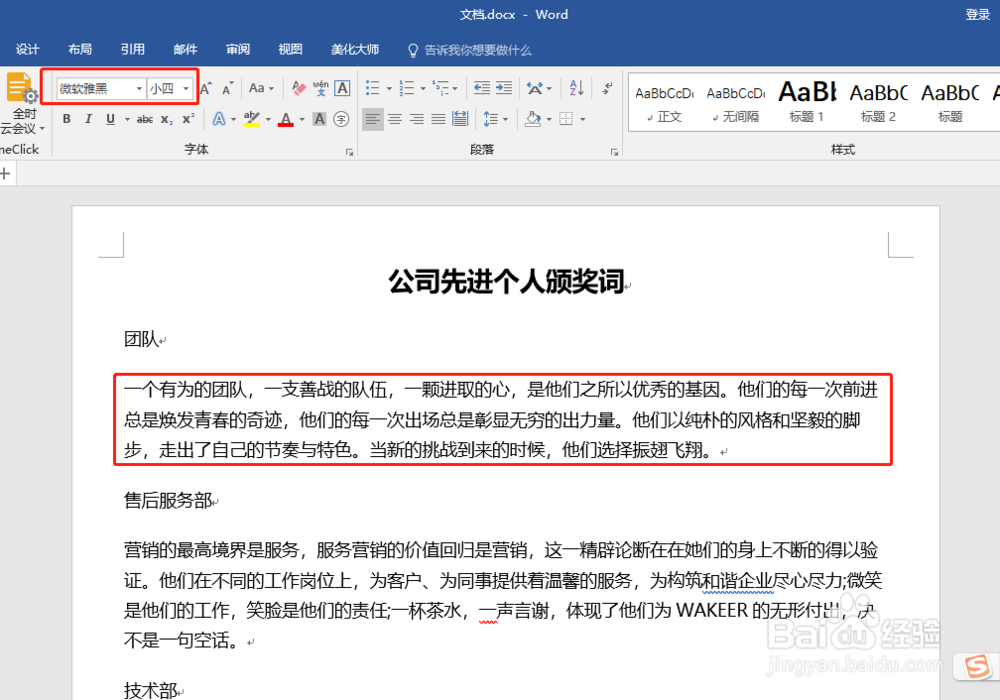Apply the 标题 1 style
Screen dimensions: 1000x700
coord(807,101)
